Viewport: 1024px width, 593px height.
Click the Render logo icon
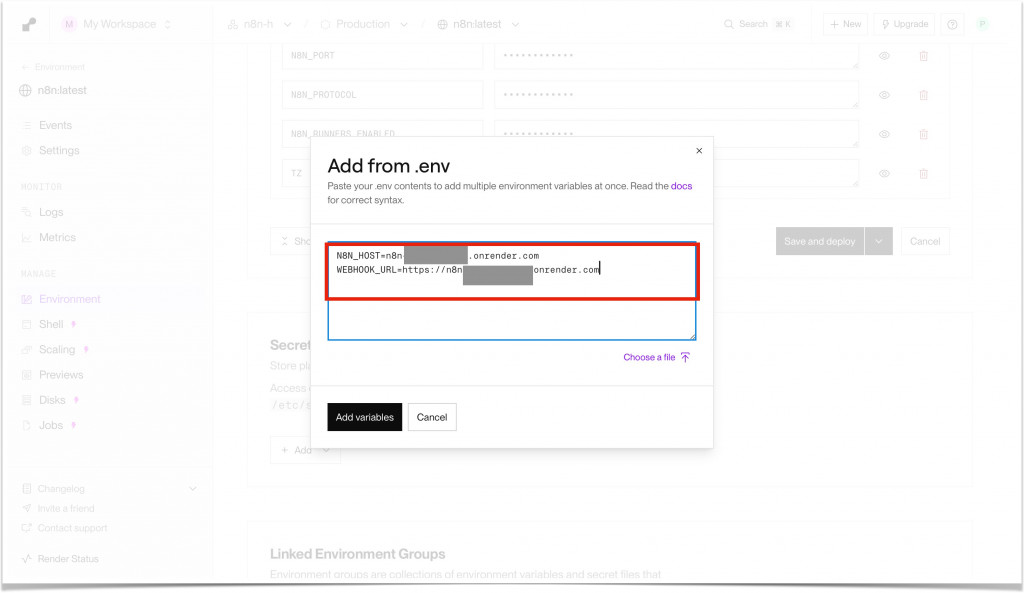click(29, 24)
